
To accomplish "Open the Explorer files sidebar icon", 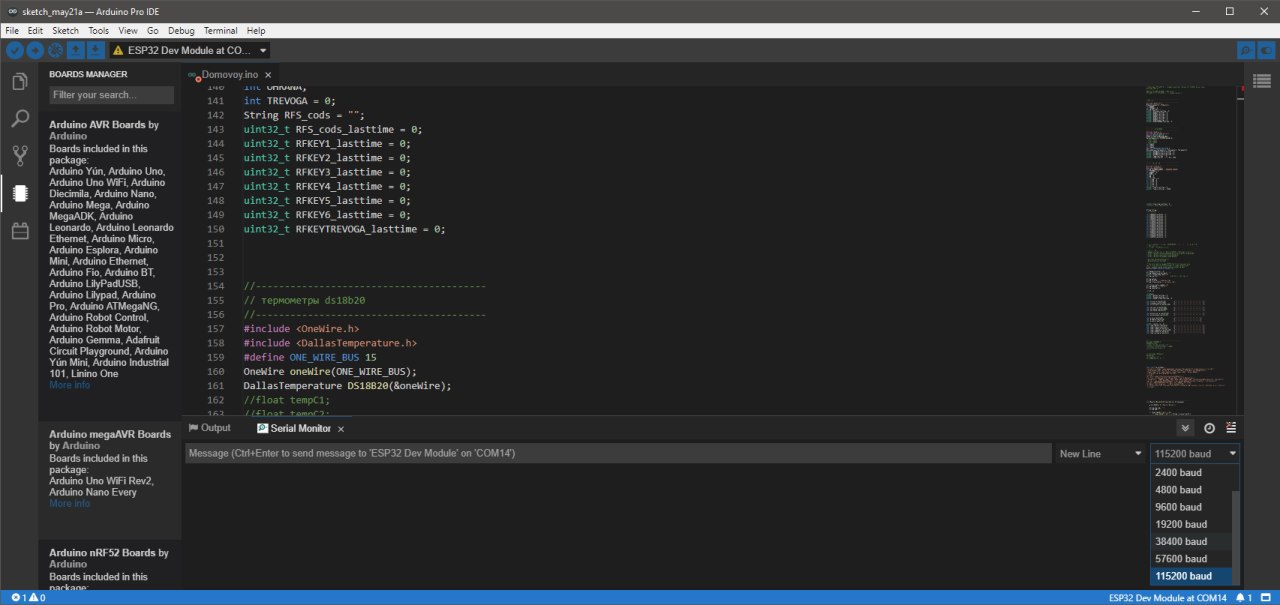I will [20, 81].
